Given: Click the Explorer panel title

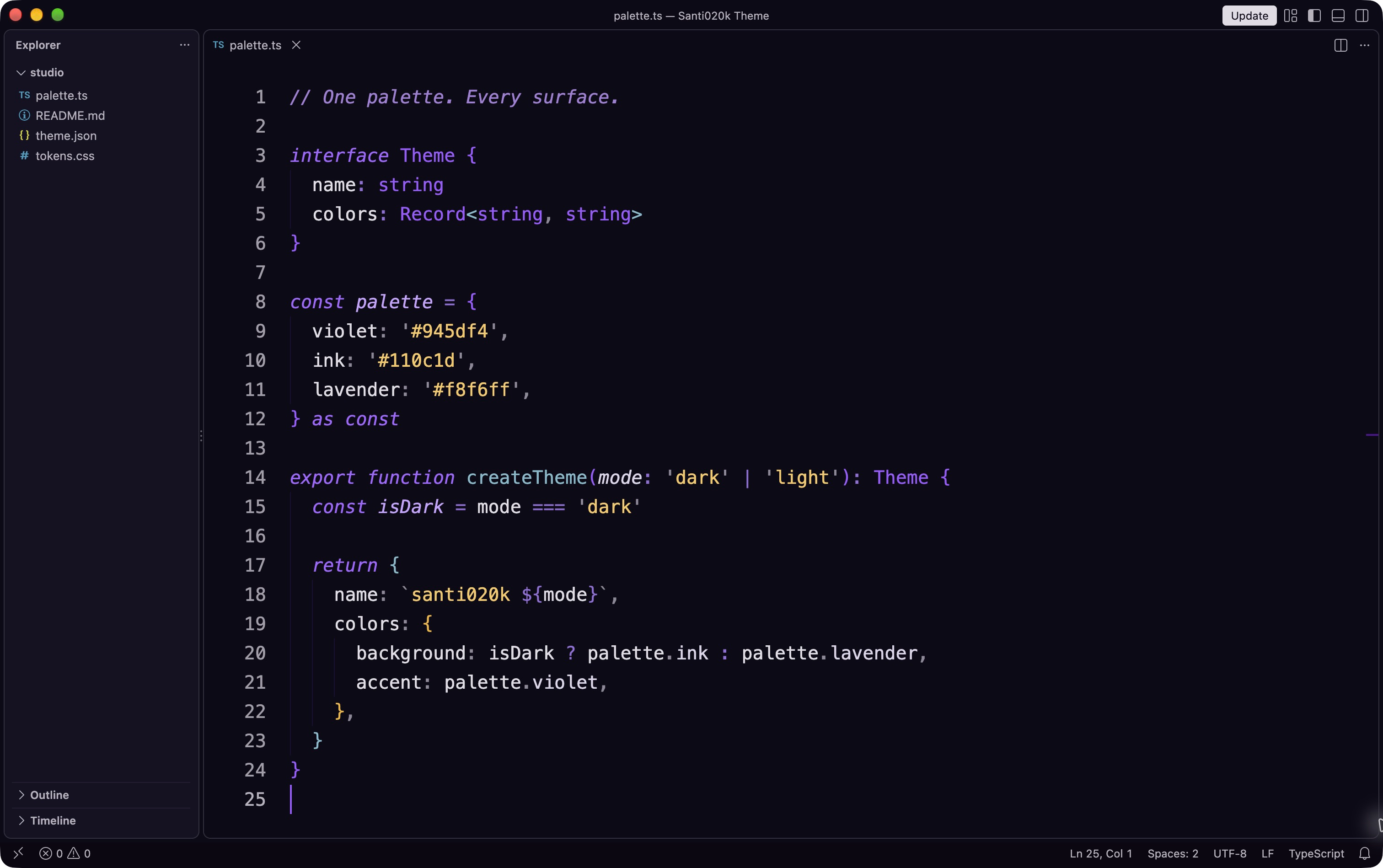Looking at the screenshot, I should [x=38, y=45].
